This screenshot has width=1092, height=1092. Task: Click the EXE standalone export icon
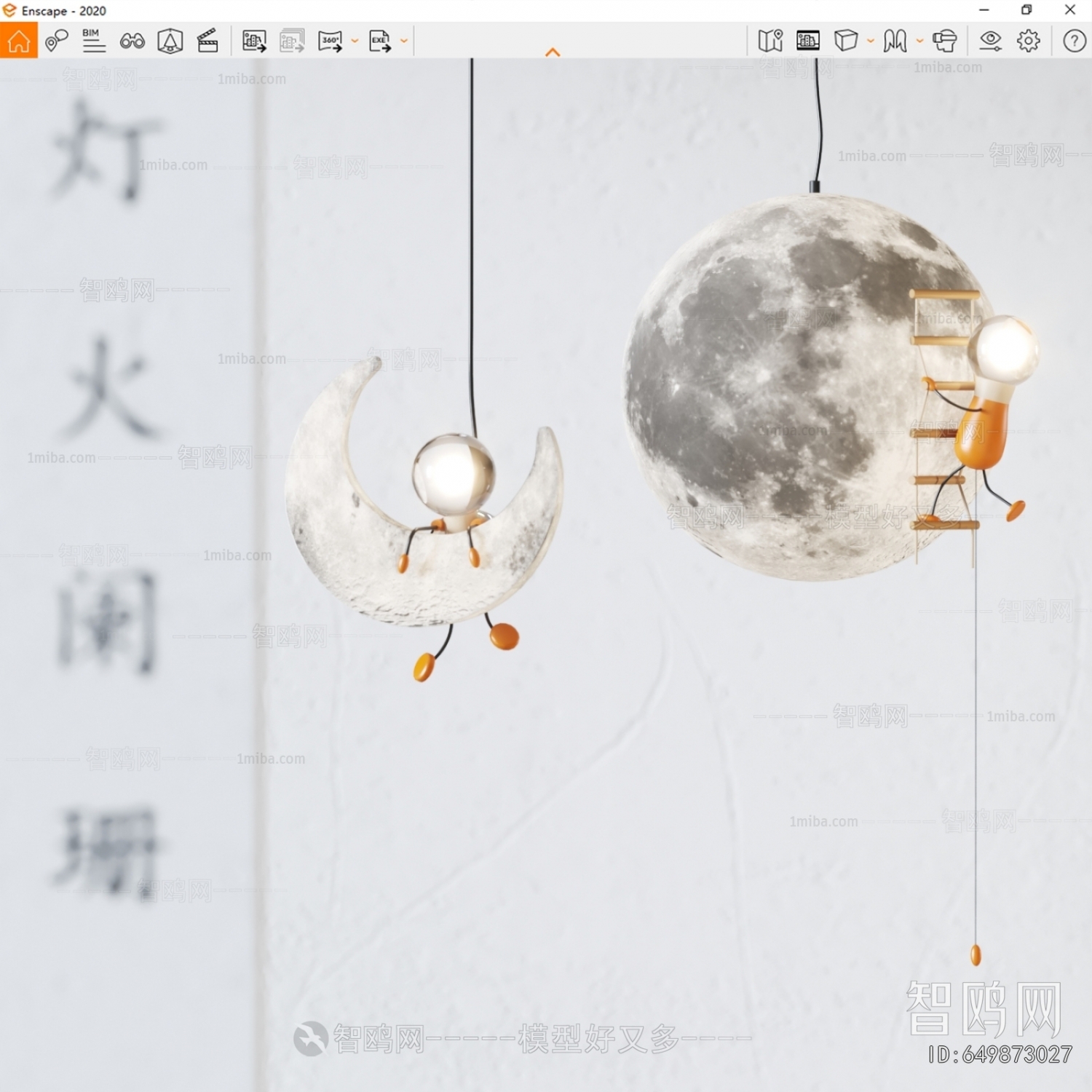(379, 41)
